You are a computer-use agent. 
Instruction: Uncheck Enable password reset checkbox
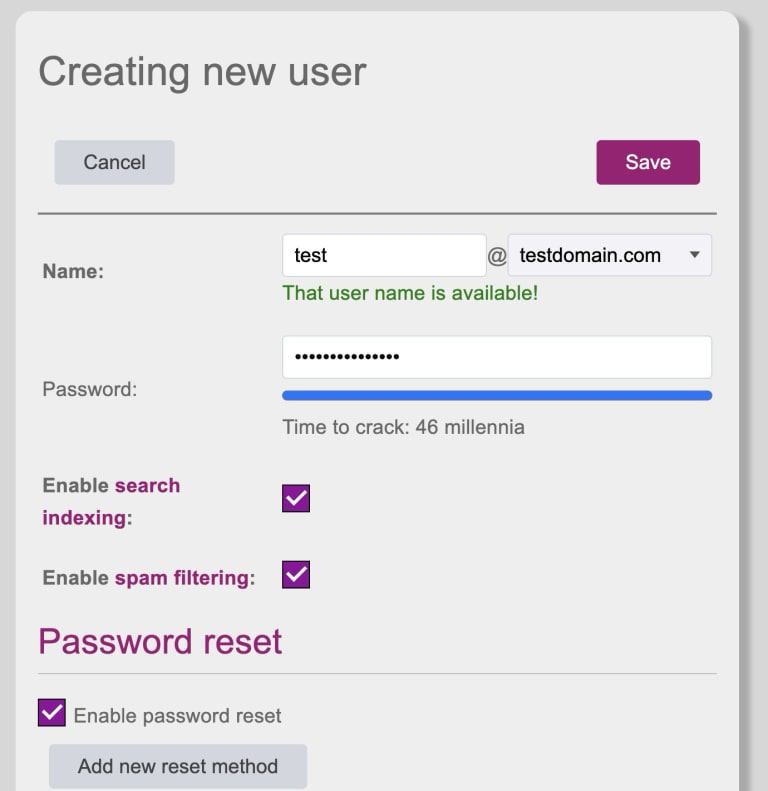point(52,713)
